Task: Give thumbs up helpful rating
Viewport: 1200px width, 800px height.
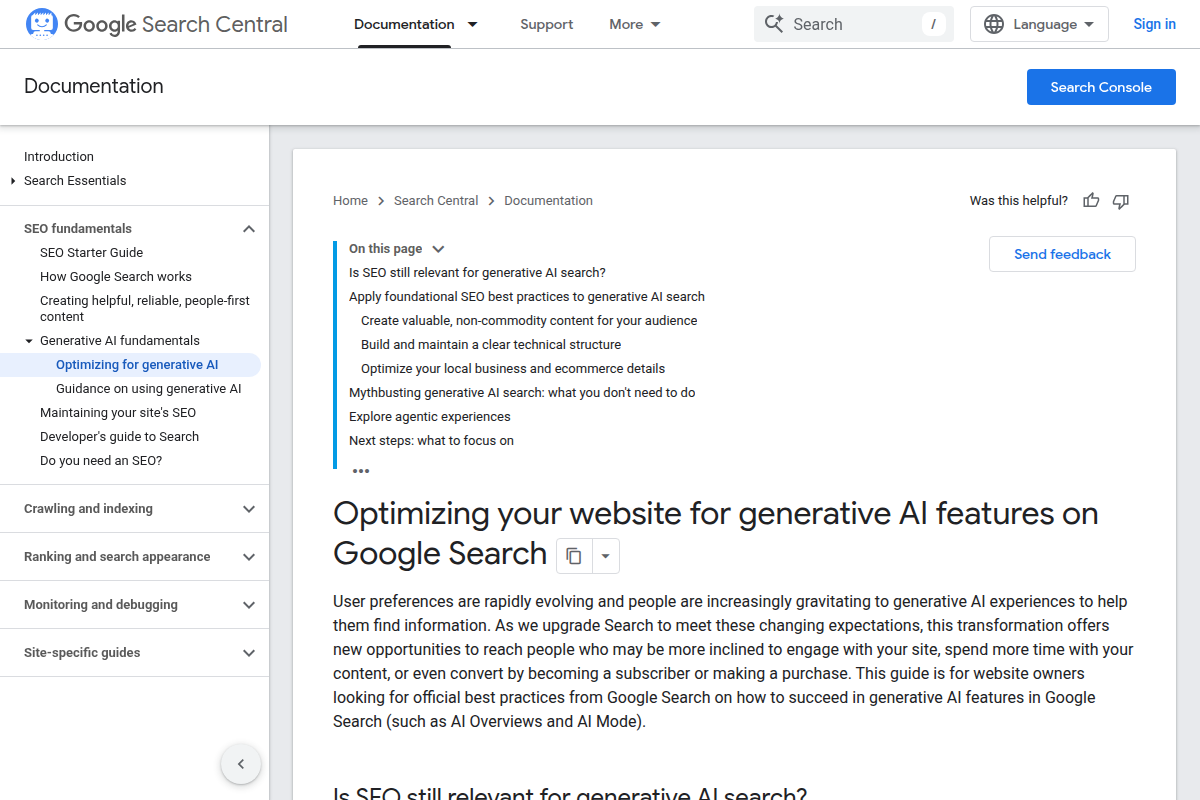Action: pyautogui.click(x=1091, y=201)
